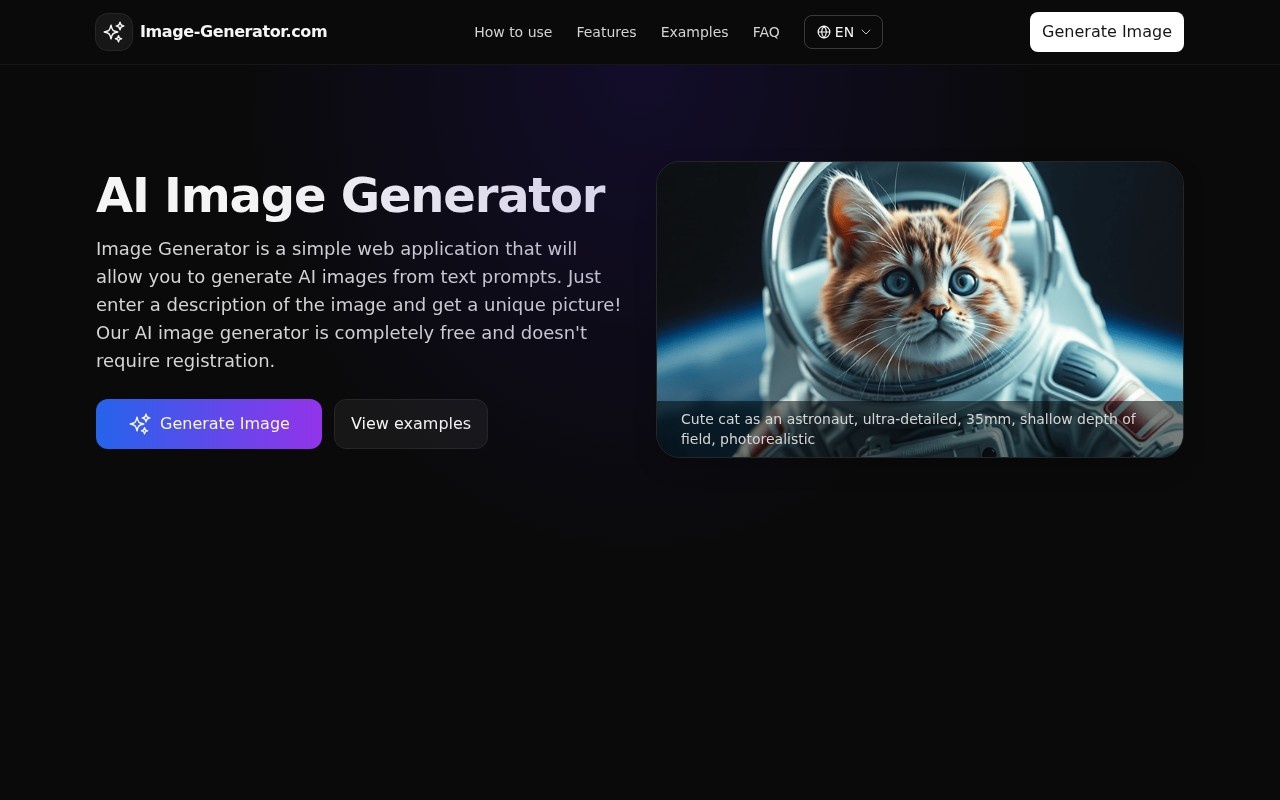
Task: Open the FAQ link
Action: (766, 32)
